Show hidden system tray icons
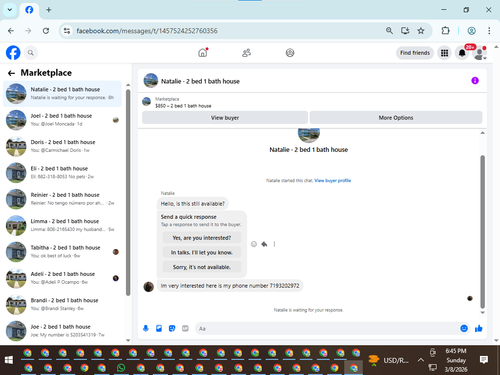The width and height of the screenshot is (500, 375). click(x=421, y=360)
